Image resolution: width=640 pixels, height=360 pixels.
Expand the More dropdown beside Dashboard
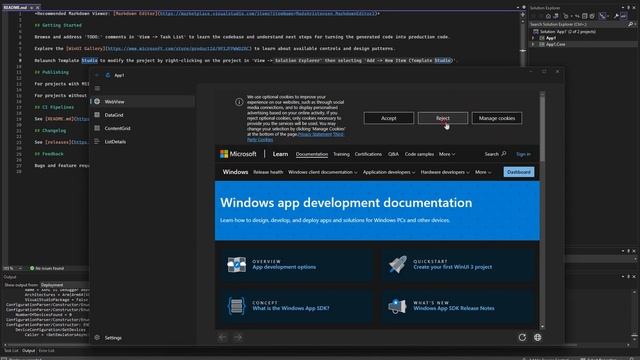coord(483,172)
